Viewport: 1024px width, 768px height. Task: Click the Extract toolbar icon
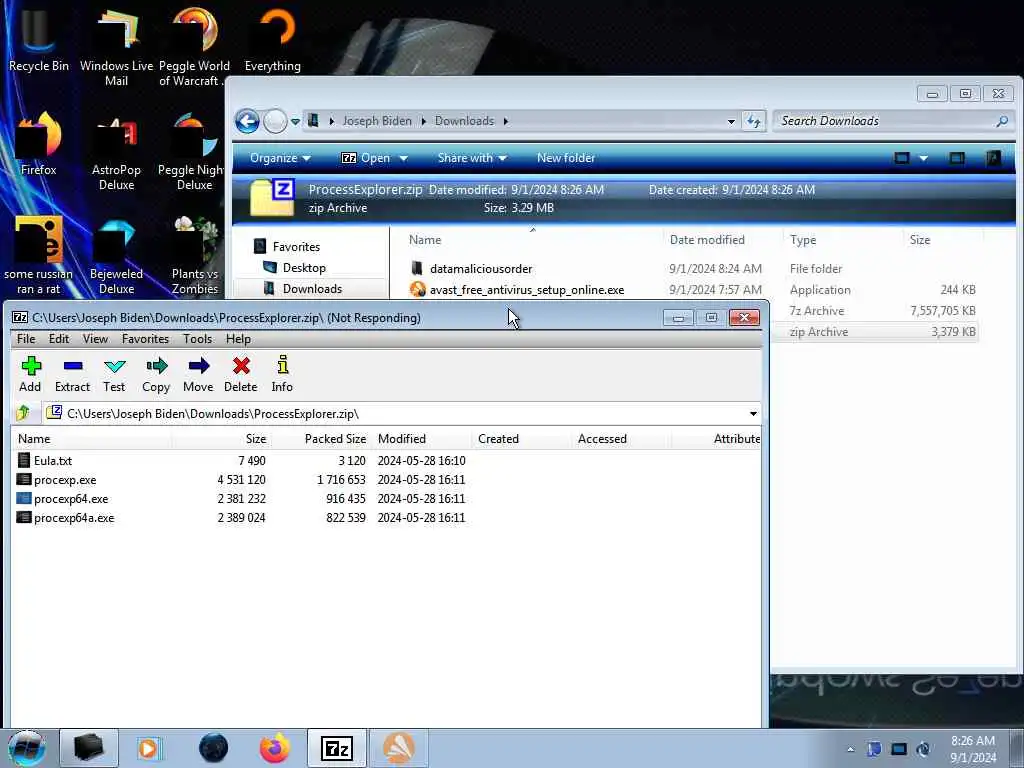click(72, 374)
